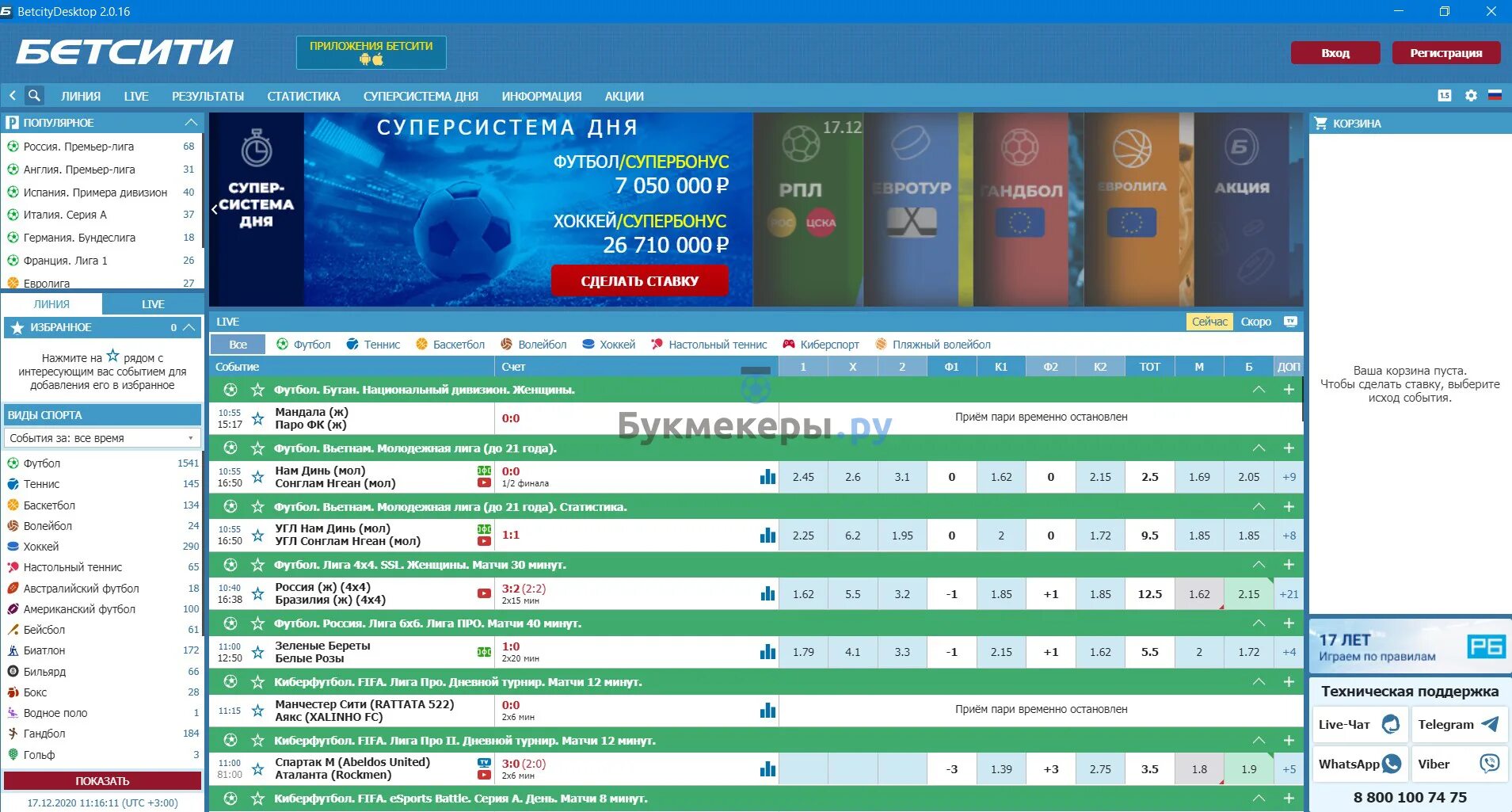Viewport: 1512px width, 812px height.
Task: Open Россия. Премьер-лига popular link
Action: click(78, 147)
